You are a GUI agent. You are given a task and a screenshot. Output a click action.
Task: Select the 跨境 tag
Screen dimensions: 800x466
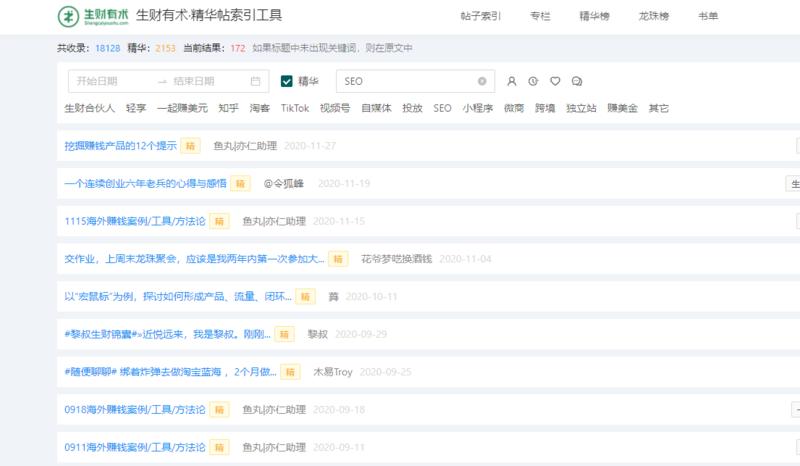point(545,108)
